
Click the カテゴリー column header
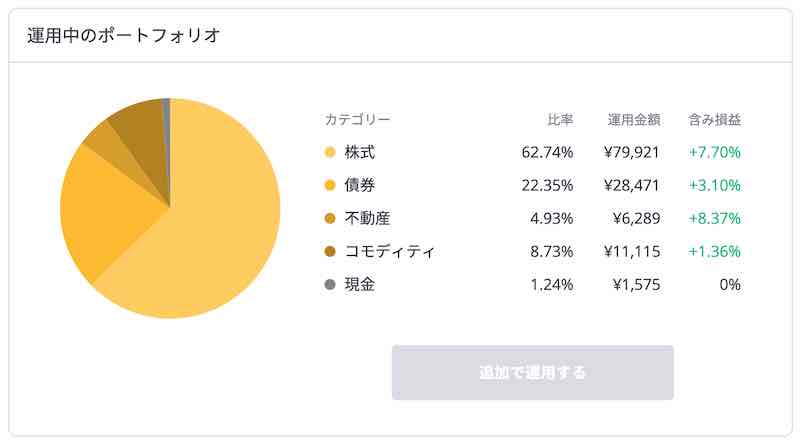pos(357,120)
